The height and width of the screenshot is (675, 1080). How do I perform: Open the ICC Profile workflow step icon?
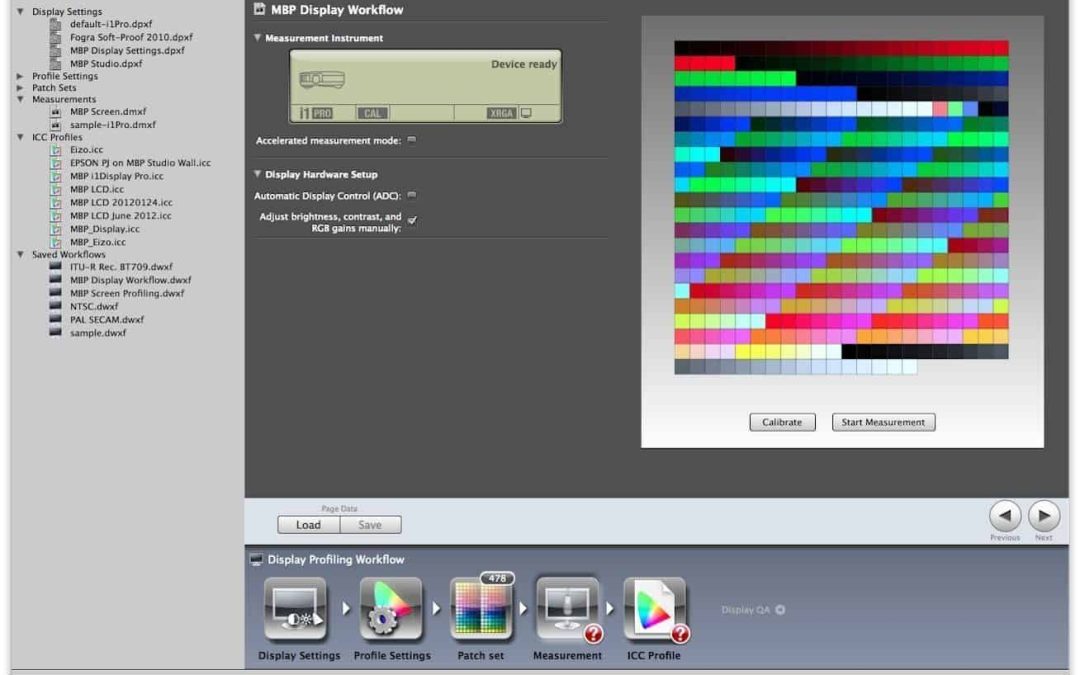654,609
